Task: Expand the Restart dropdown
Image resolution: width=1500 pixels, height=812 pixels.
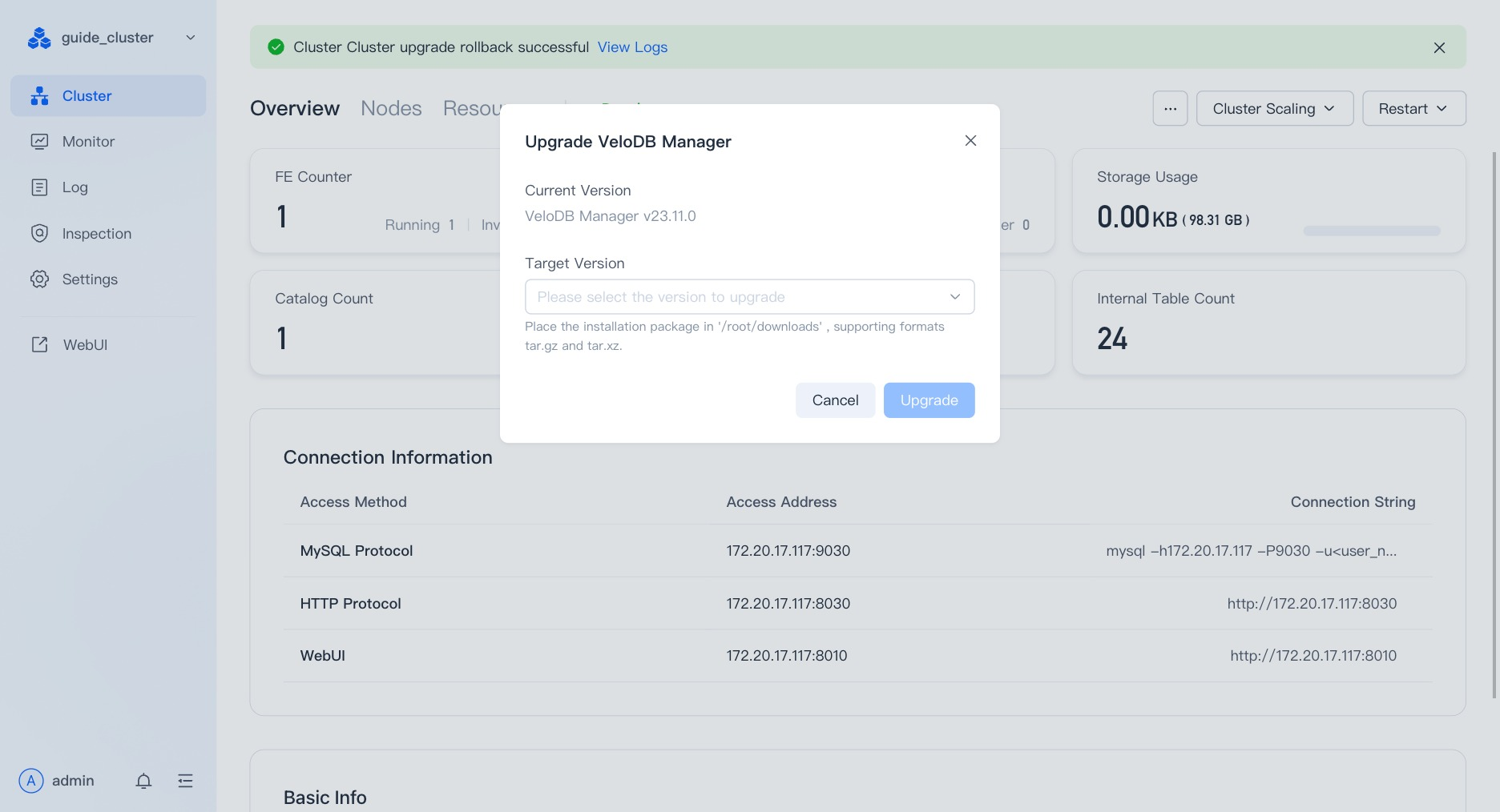Action: (x=1413, y=108)
